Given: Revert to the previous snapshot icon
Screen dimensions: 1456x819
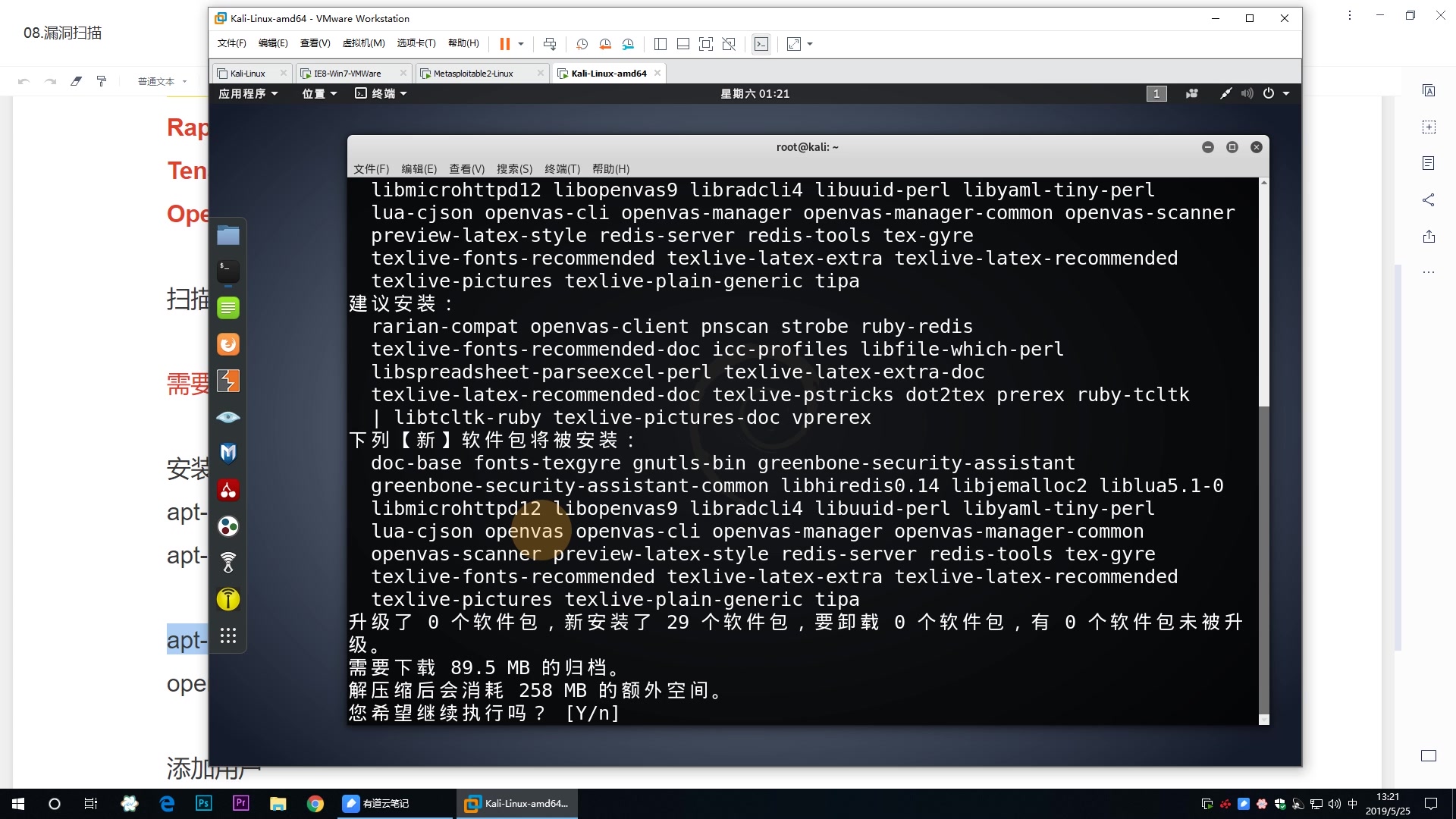Looking at the screenshot, I should [x=605, y=44].
